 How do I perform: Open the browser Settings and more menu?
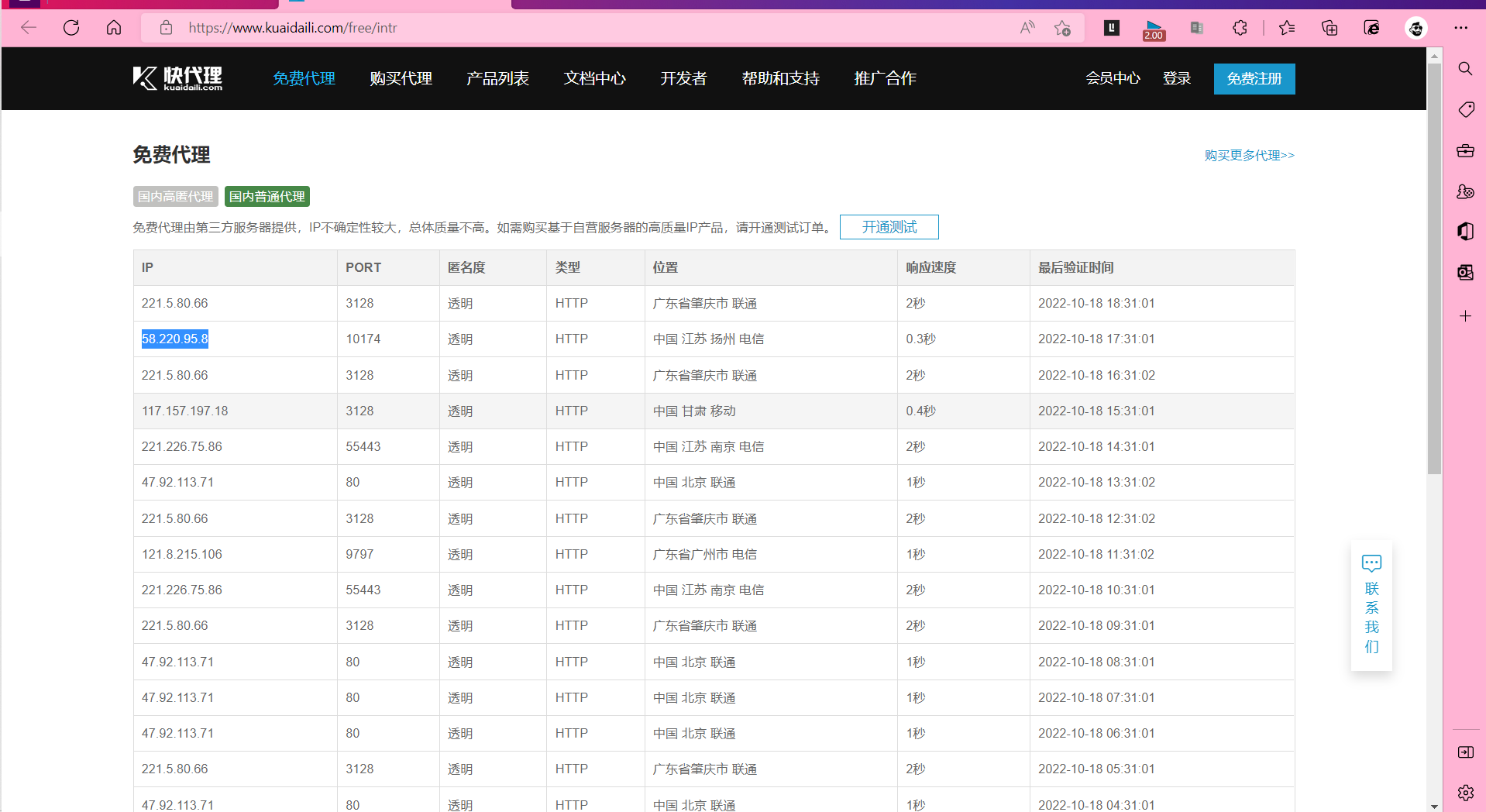(x=1461, y=28)
